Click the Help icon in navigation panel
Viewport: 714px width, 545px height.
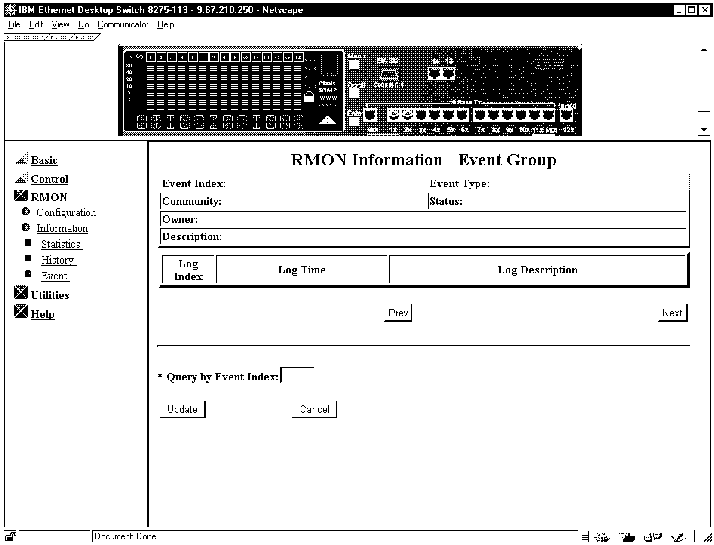(x=22, y=314)
